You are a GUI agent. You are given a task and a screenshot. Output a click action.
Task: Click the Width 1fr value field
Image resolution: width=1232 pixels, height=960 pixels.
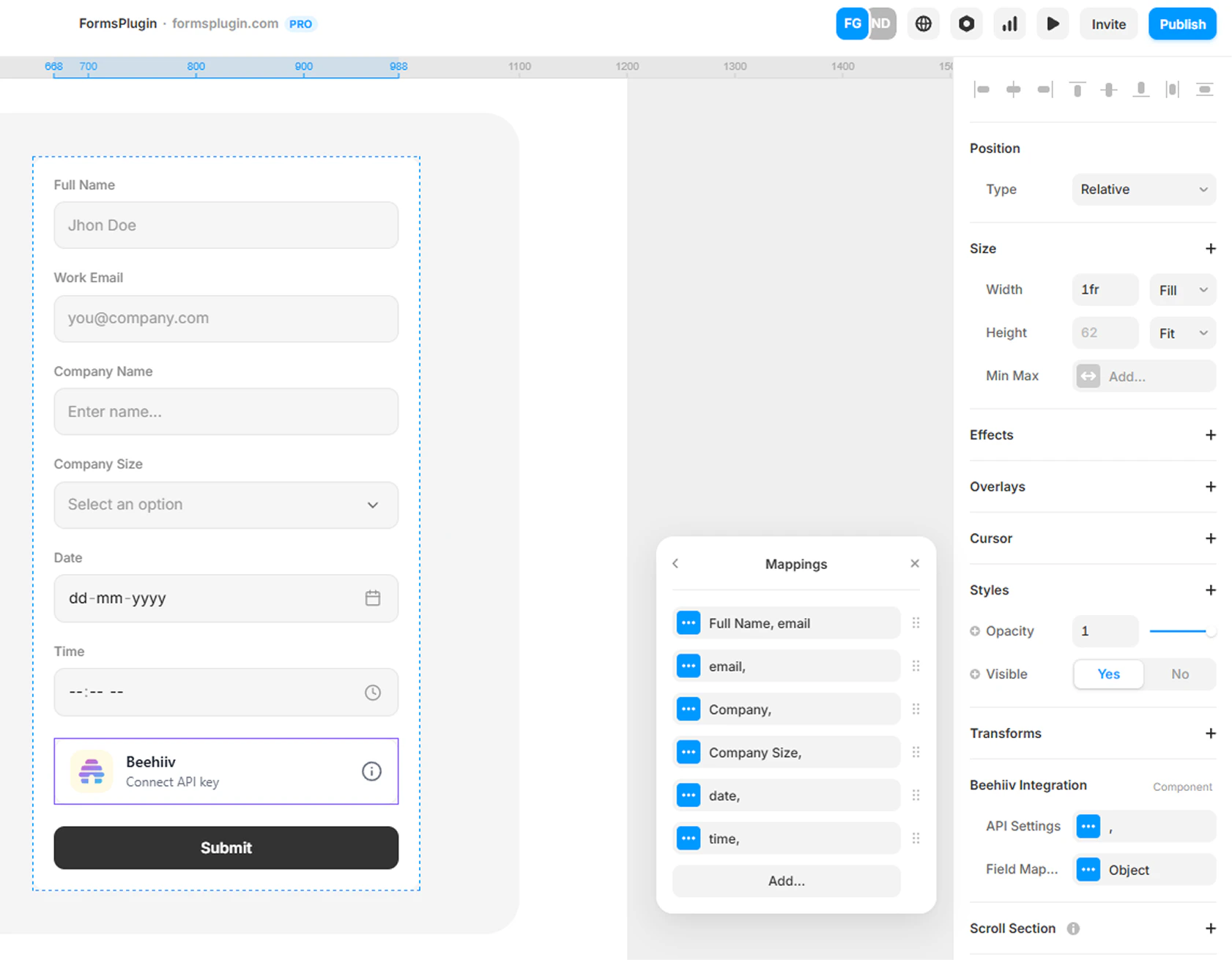[x=1105, y=290]
